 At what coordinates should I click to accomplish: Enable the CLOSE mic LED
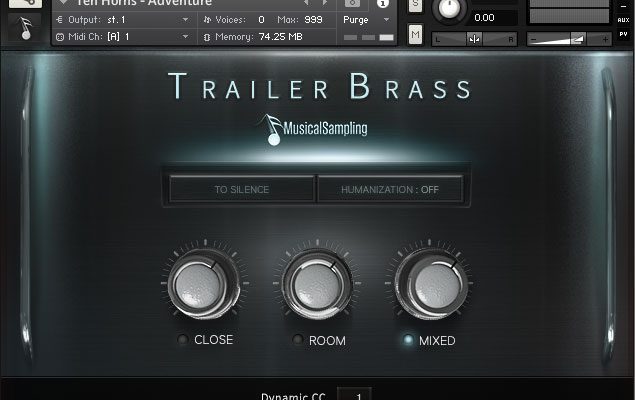tap(182, 341)
